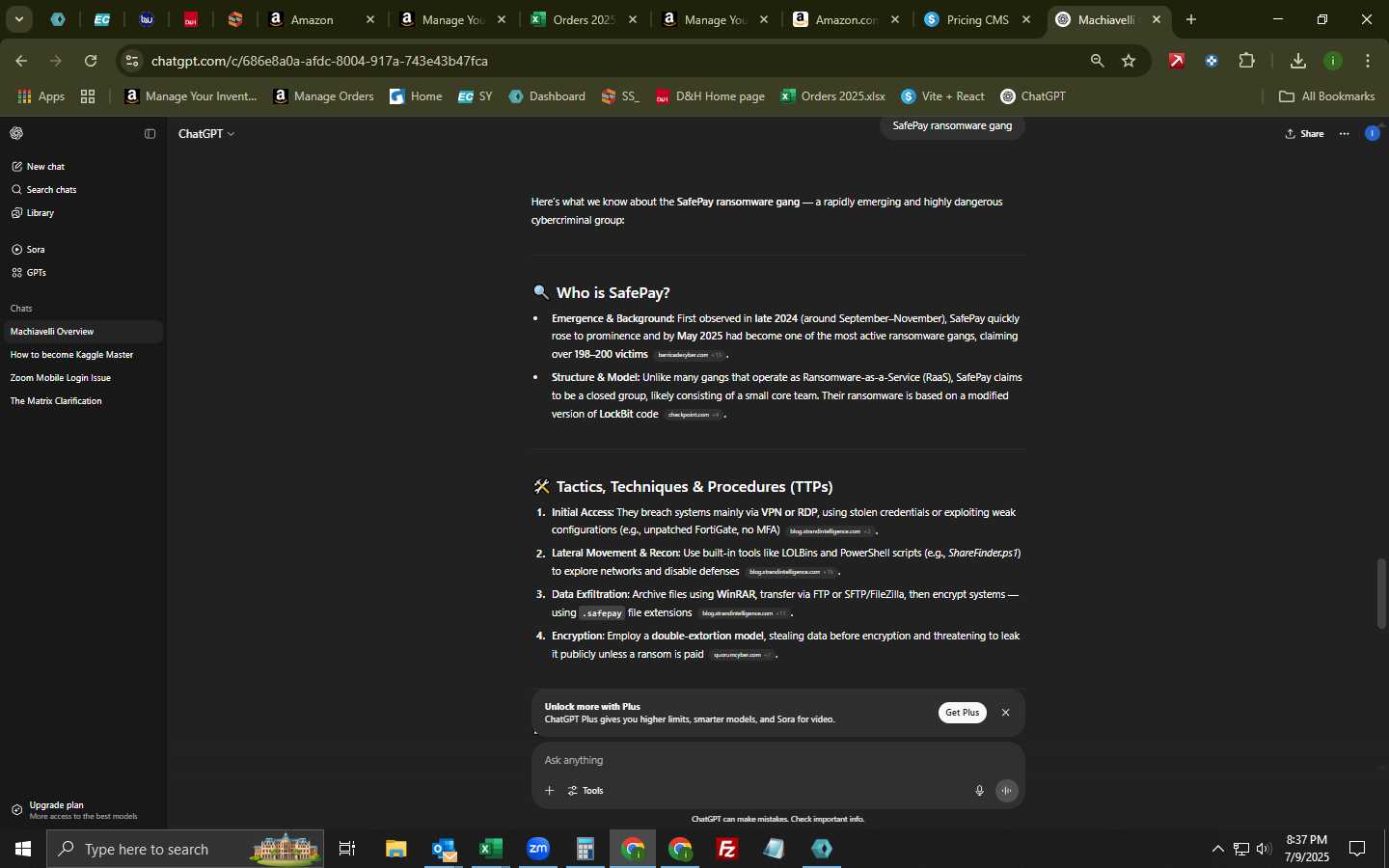Dismiss the Unlock more with Plus banner

[x=1005, y=713]
